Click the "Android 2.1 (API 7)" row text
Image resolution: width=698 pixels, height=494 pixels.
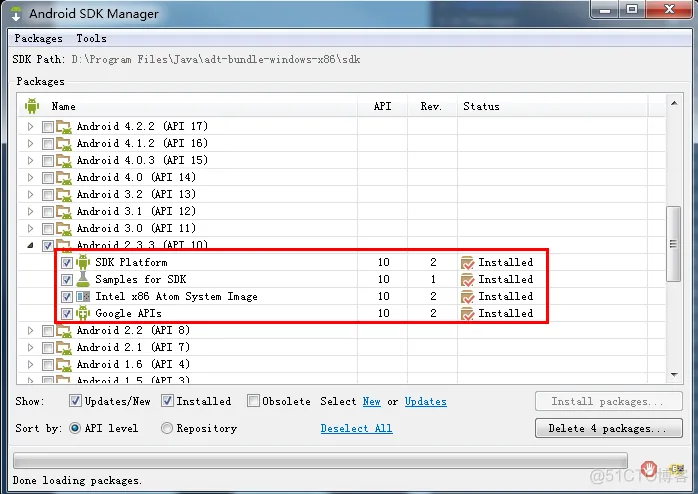pos(133,347)
